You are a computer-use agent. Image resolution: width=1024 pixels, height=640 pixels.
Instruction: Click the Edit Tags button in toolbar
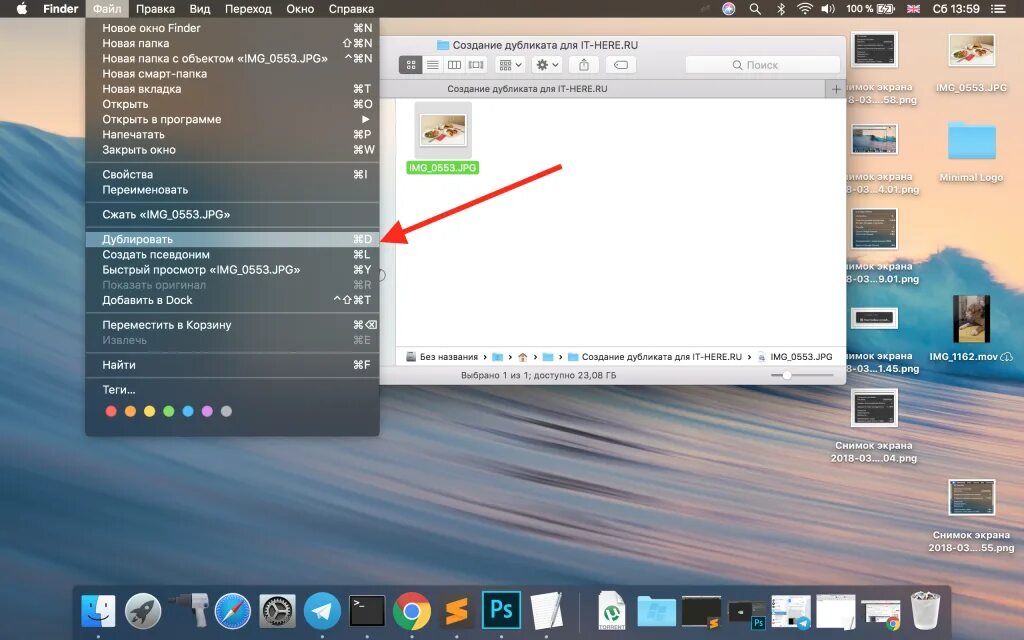tap(621, 65)
